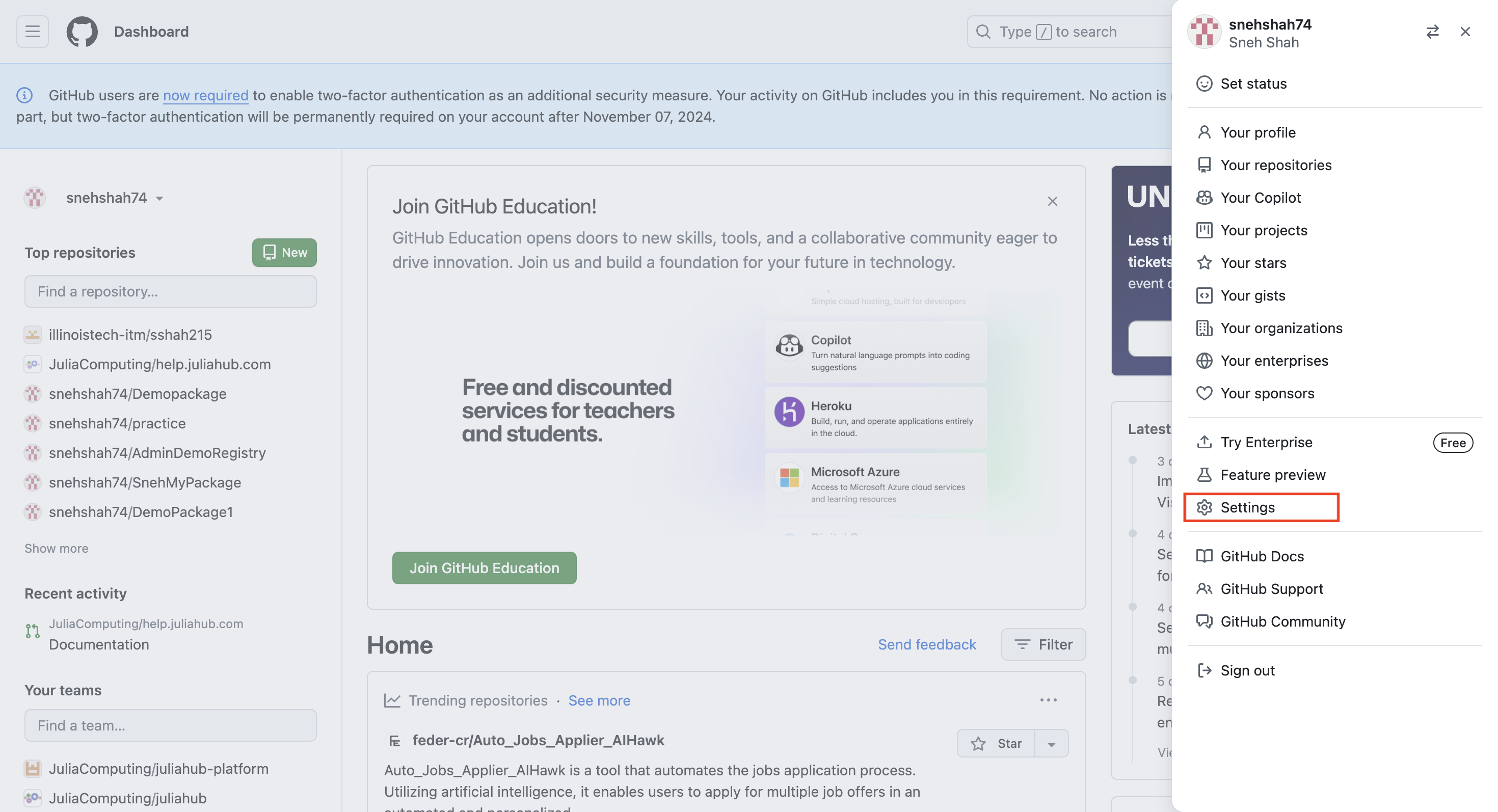Open snehshah74/AdminDemoRegistry repository
Screen dimensions: 1498x812
(x=157, y=453)
